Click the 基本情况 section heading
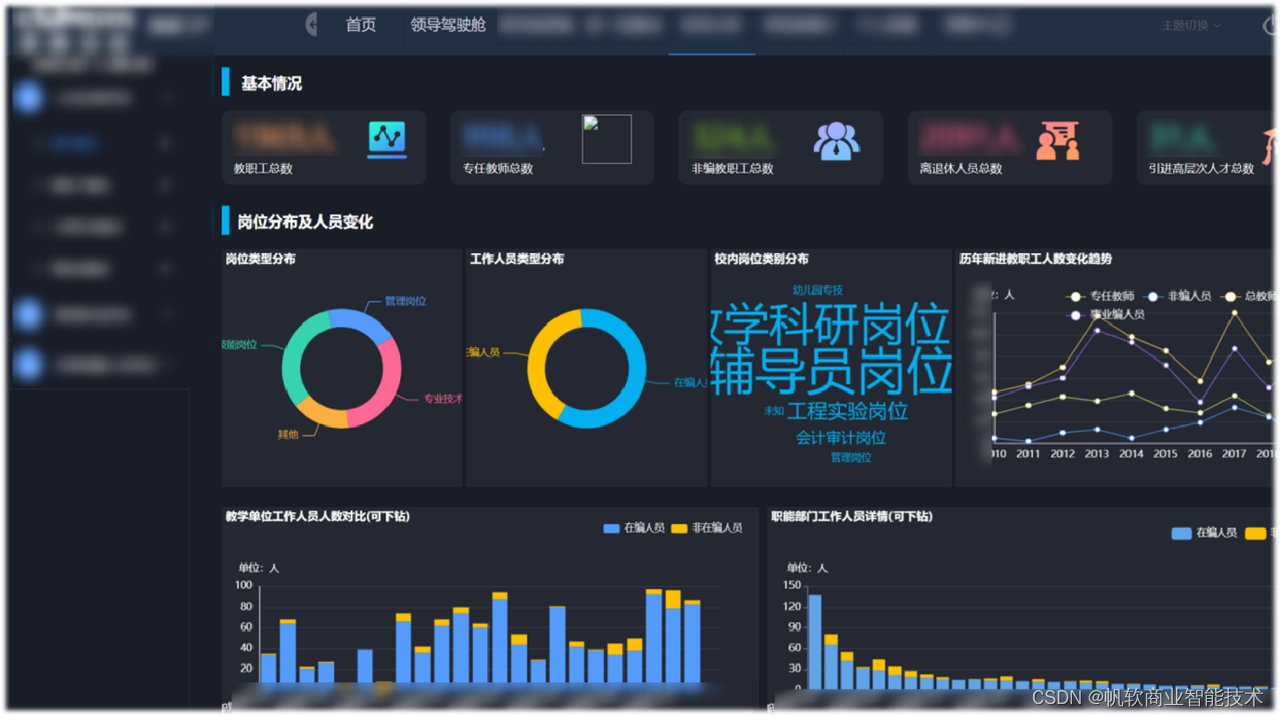The width and height of the screenshot is (1280, 717). (271, 84)
